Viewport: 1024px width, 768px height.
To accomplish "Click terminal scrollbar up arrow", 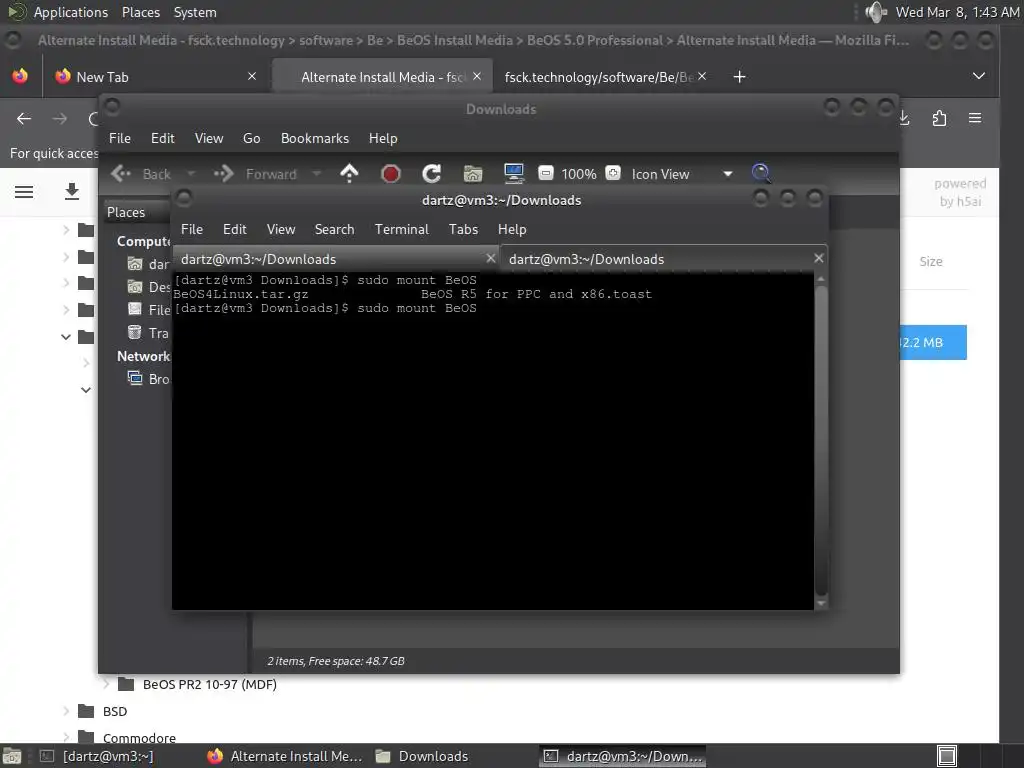I will click(x=821, y=279).
